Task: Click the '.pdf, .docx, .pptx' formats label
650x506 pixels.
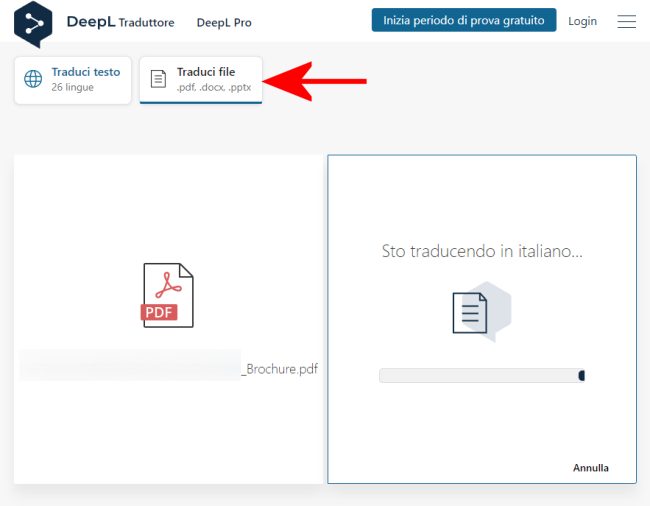Action: pos(214,87)
